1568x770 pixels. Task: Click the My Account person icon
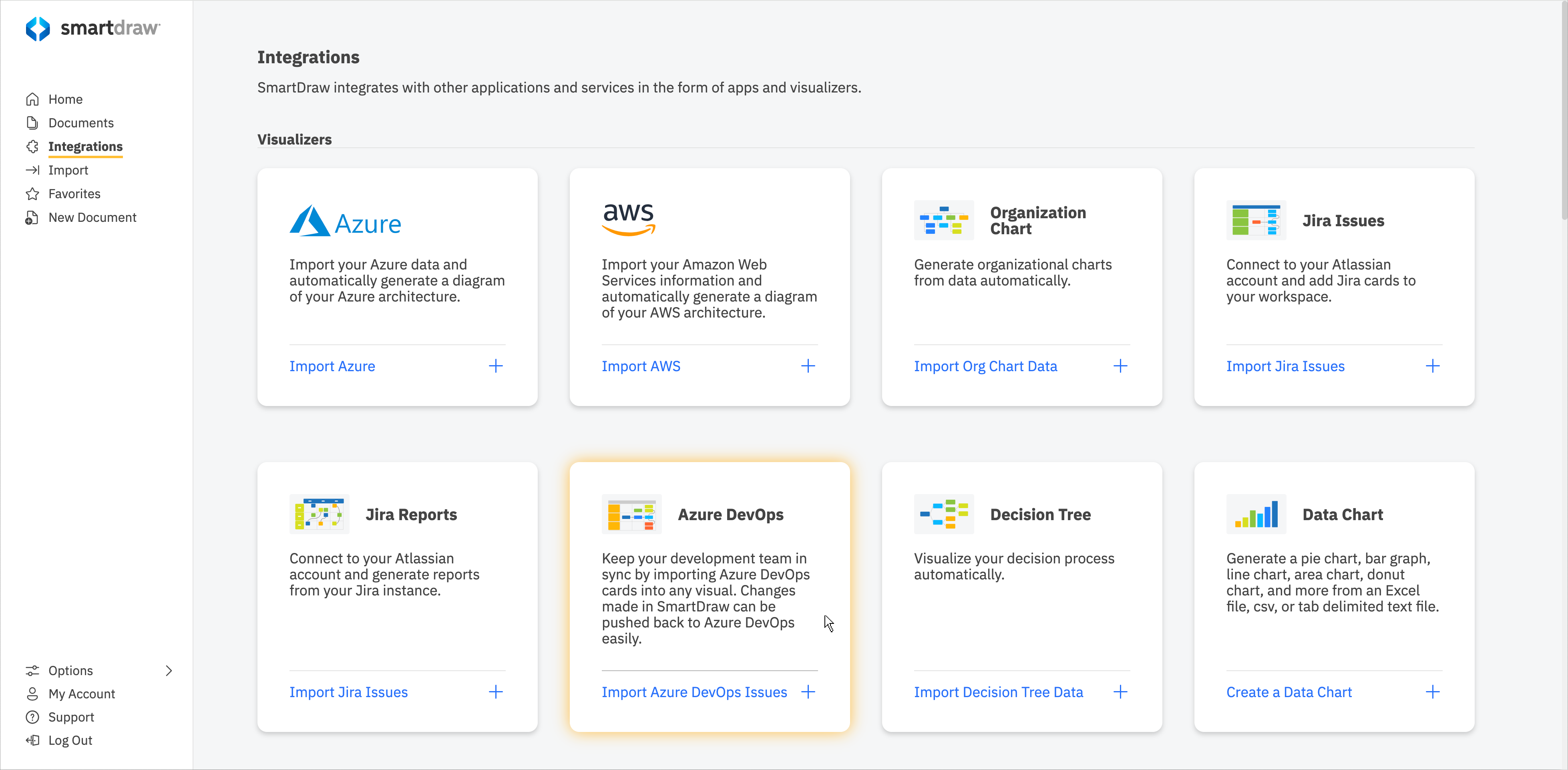pyautogui.click(x=33, y=693)
